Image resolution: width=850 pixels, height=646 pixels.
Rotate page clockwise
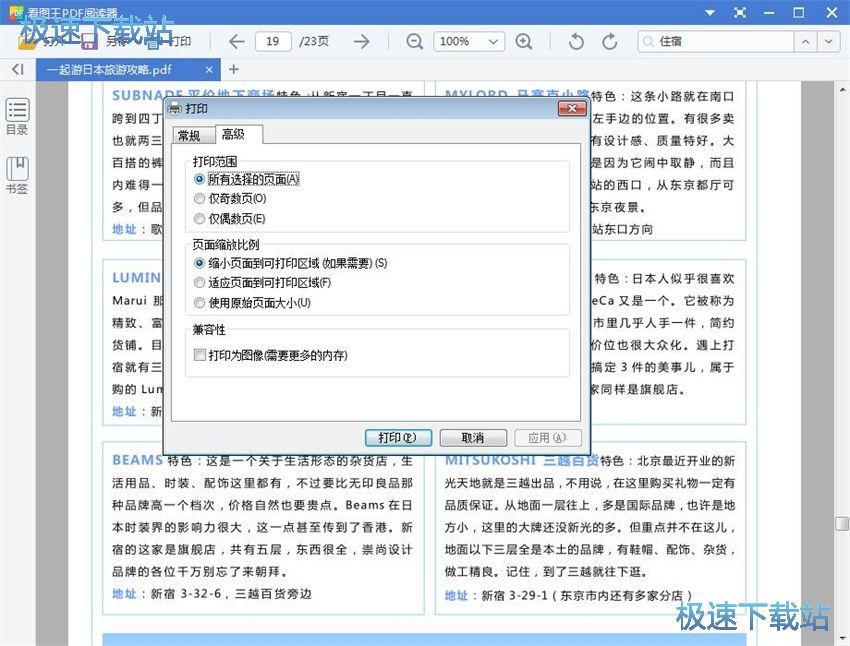click(610, 41)
